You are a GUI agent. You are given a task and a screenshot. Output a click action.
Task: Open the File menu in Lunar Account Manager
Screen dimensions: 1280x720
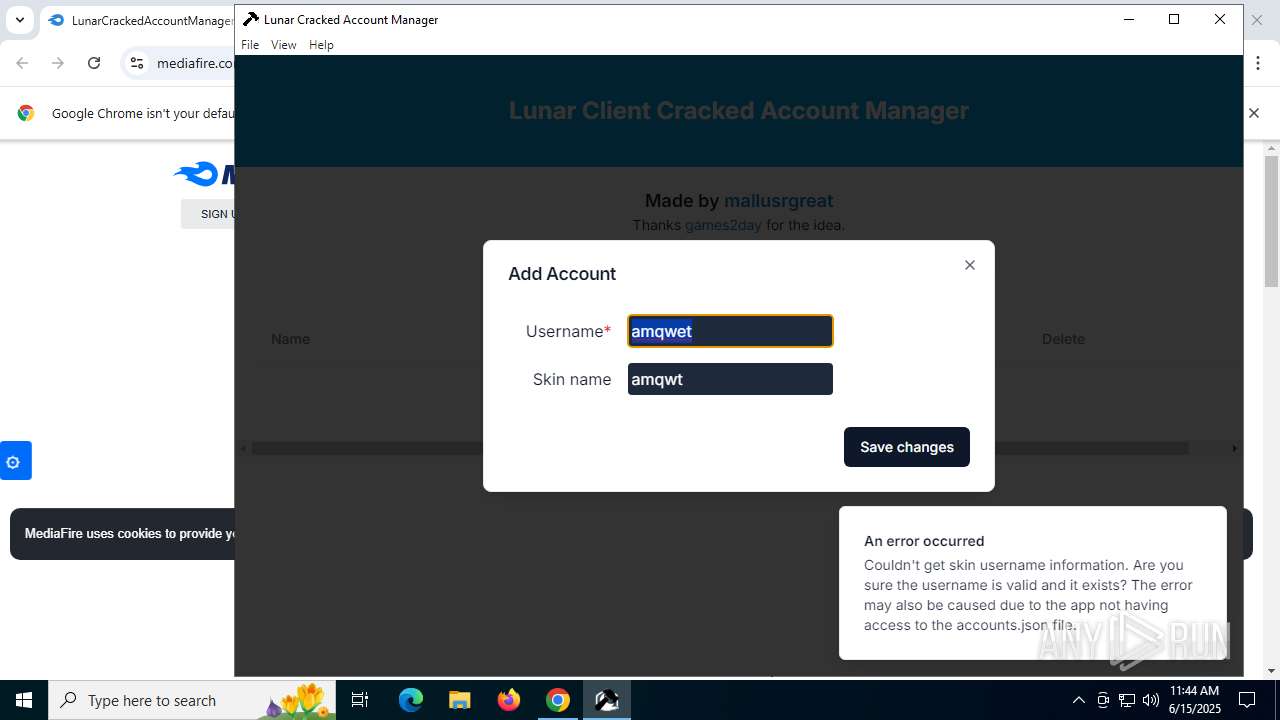pyautogui.click(x=250, y=45)
